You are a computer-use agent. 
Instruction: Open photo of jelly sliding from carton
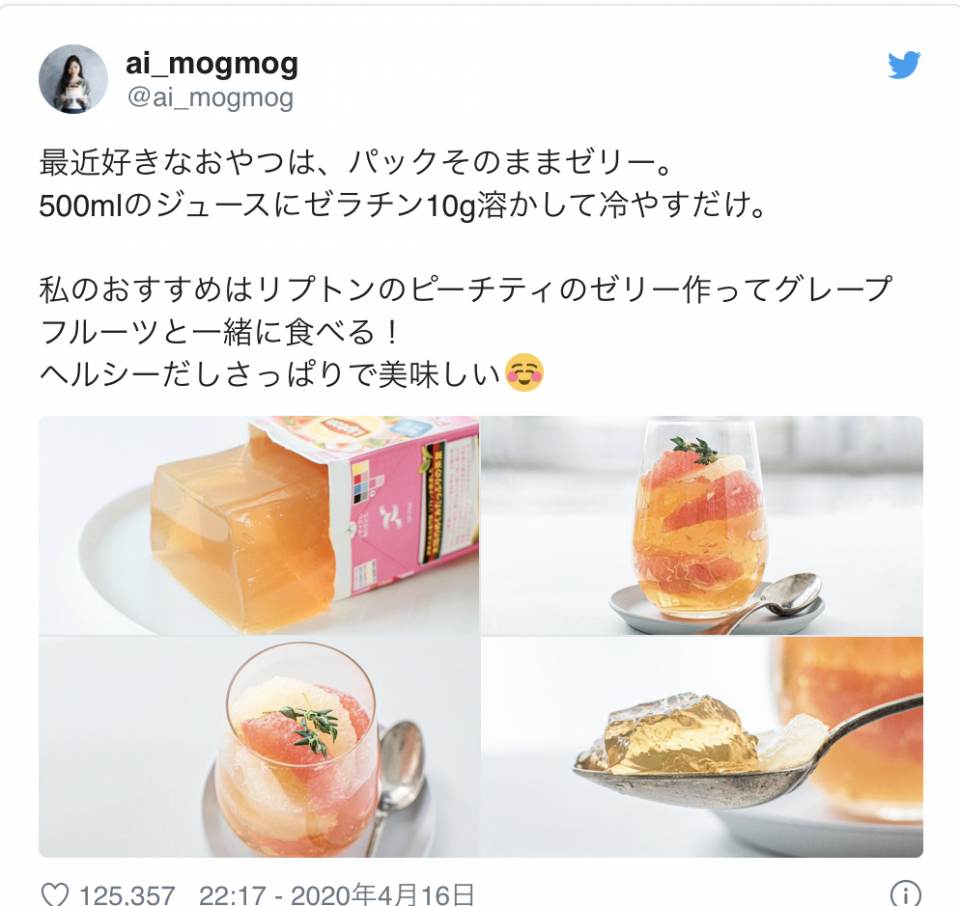(x=259, y=525)
